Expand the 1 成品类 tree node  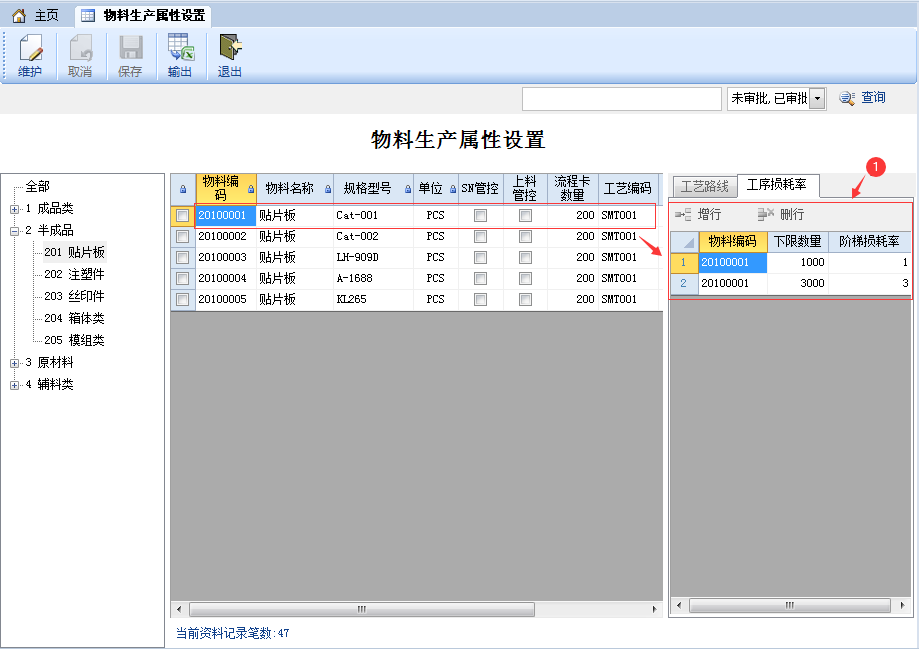(14, 209)
